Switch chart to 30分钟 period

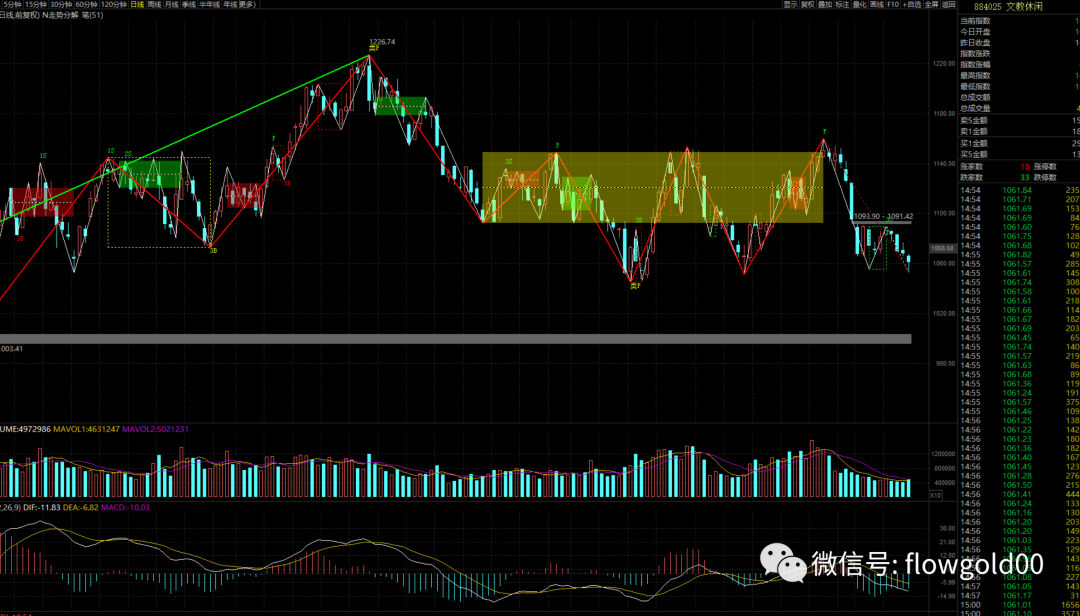point(61,4)
